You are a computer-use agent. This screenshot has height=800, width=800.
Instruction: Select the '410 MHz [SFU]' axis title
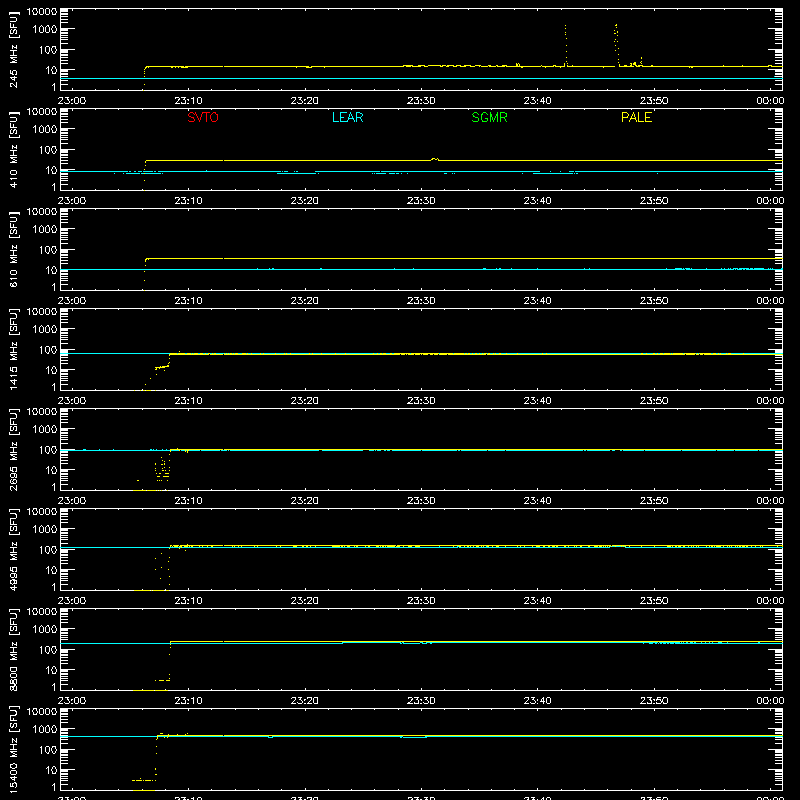13,149
